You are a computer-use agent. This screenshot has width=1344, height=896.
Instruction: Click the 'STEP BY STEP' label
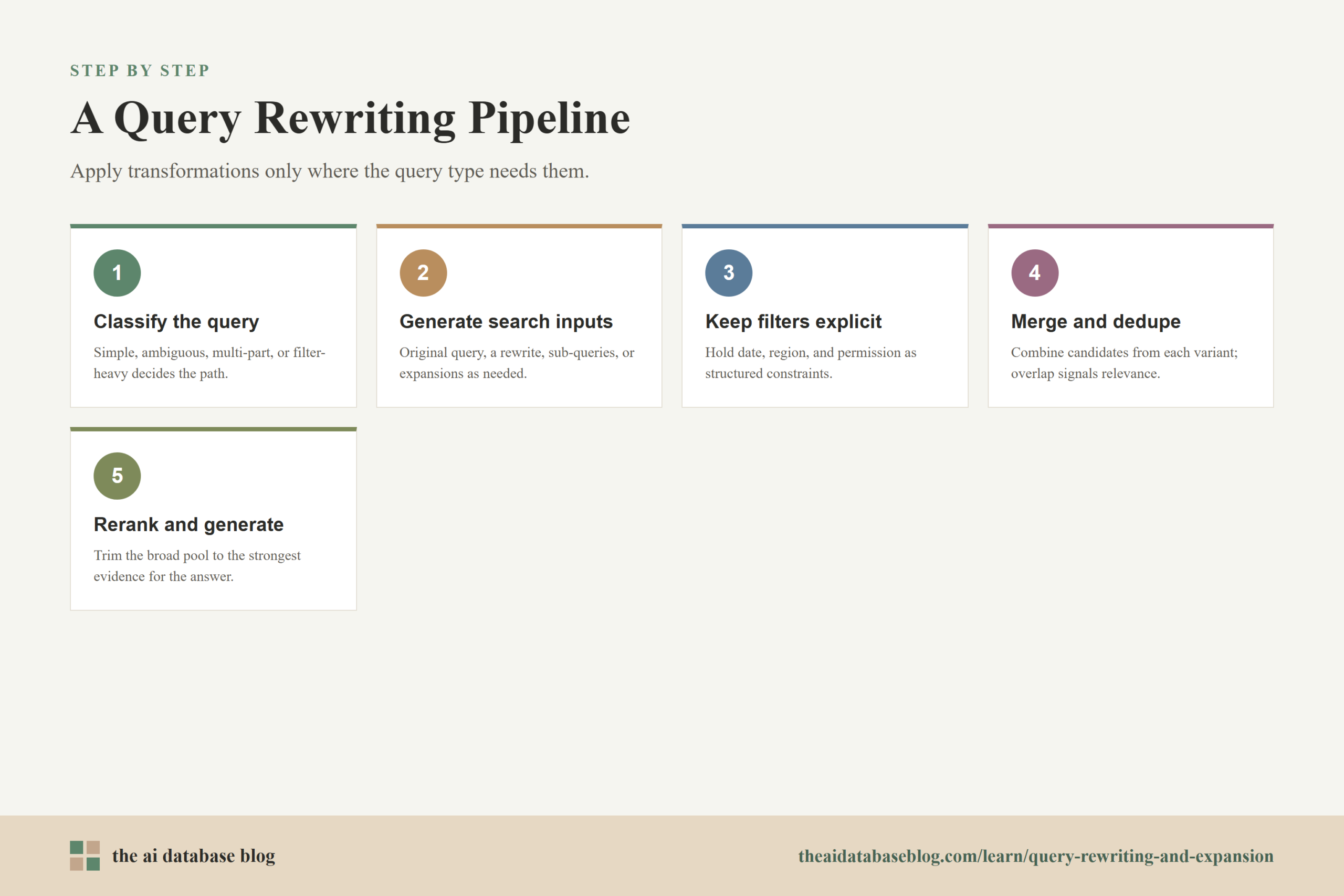140,70
